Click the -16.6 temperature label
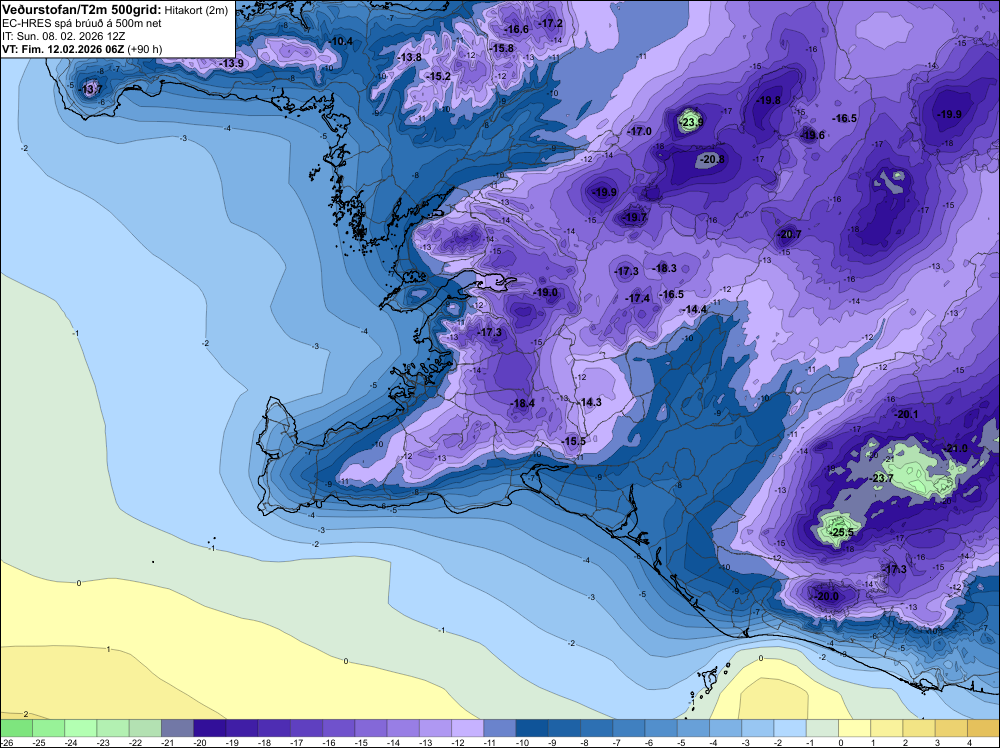 tap(517, 29)
